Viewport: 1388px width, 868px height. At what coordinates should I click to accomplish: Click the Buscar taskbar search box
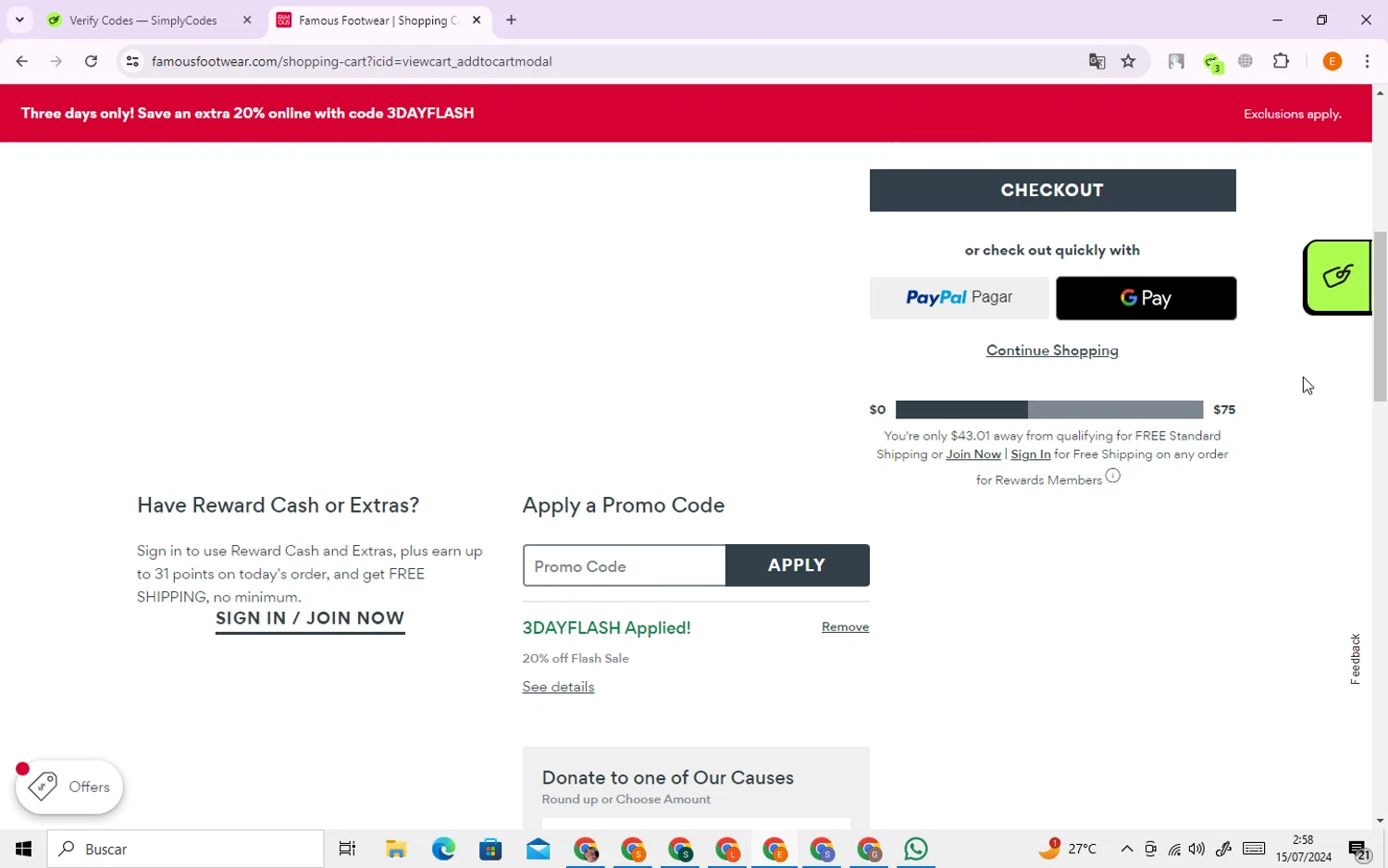[185, 849]
